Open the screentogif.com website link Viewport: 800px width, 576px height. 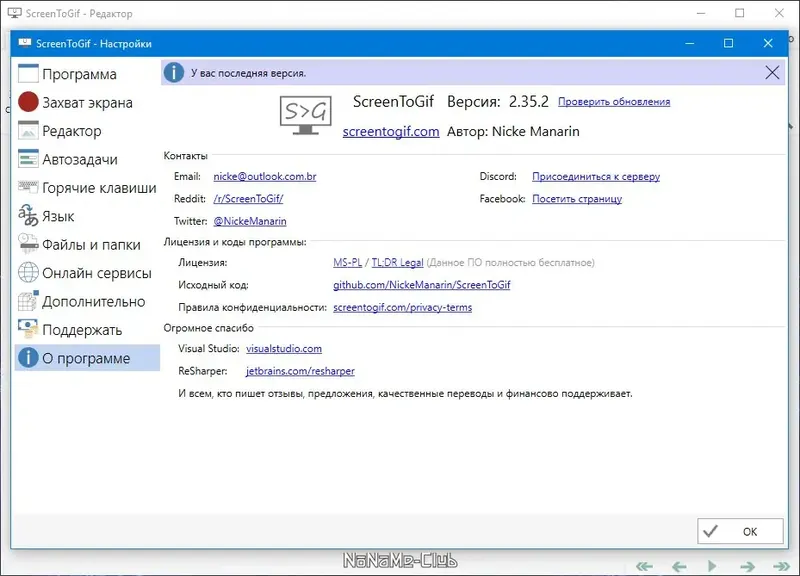coord(391,131)
